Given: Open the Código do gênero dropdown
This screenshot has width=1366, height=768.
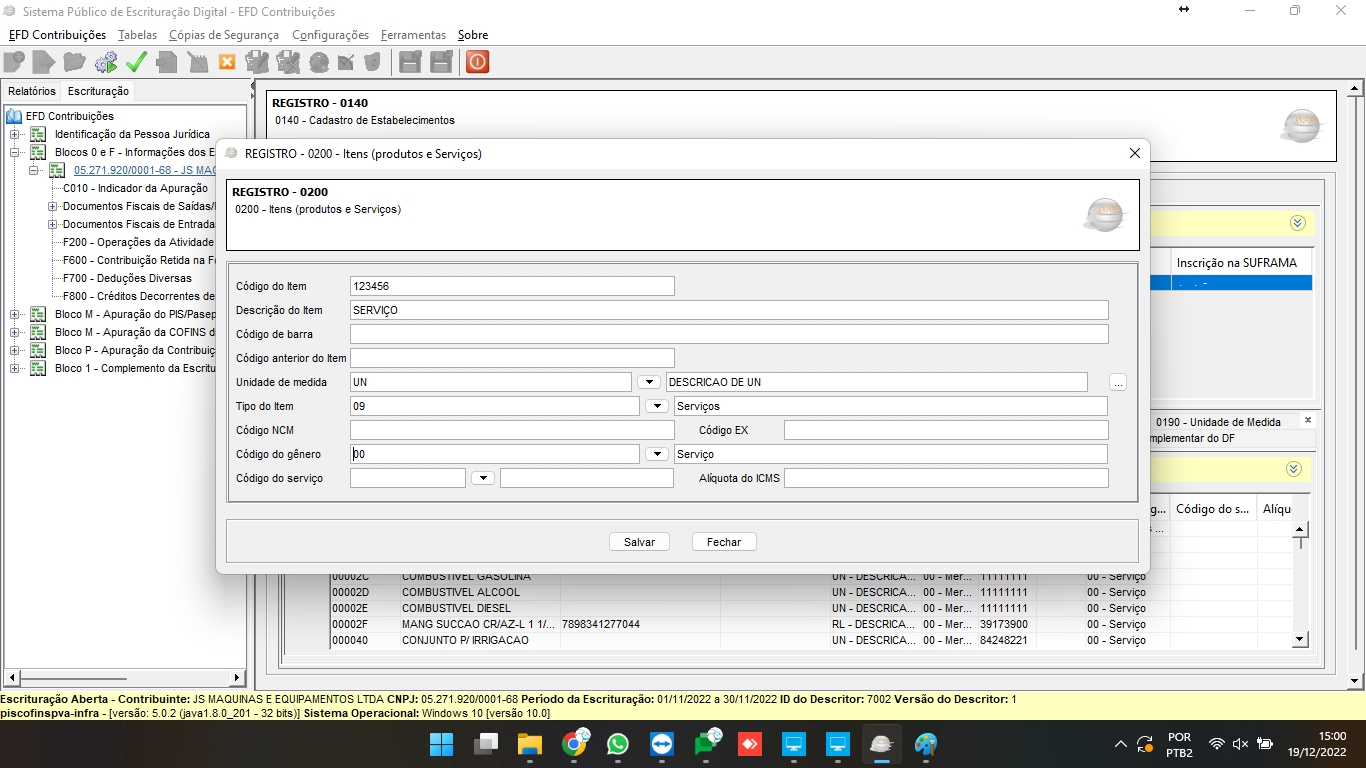Looking at the screenshot, I should pyautogui.click(x=657, y=455).
